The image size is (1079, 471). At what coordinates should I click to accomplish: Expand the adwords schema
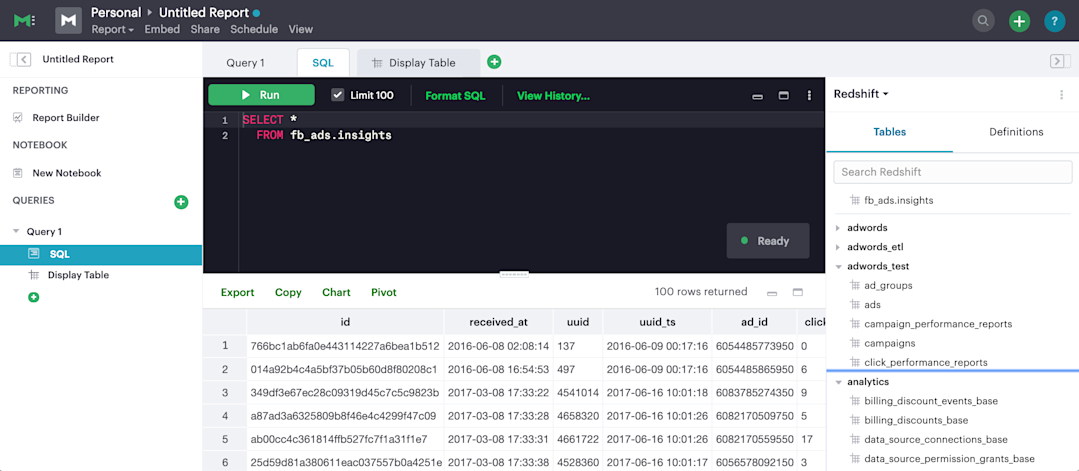(x=837, y=227)
